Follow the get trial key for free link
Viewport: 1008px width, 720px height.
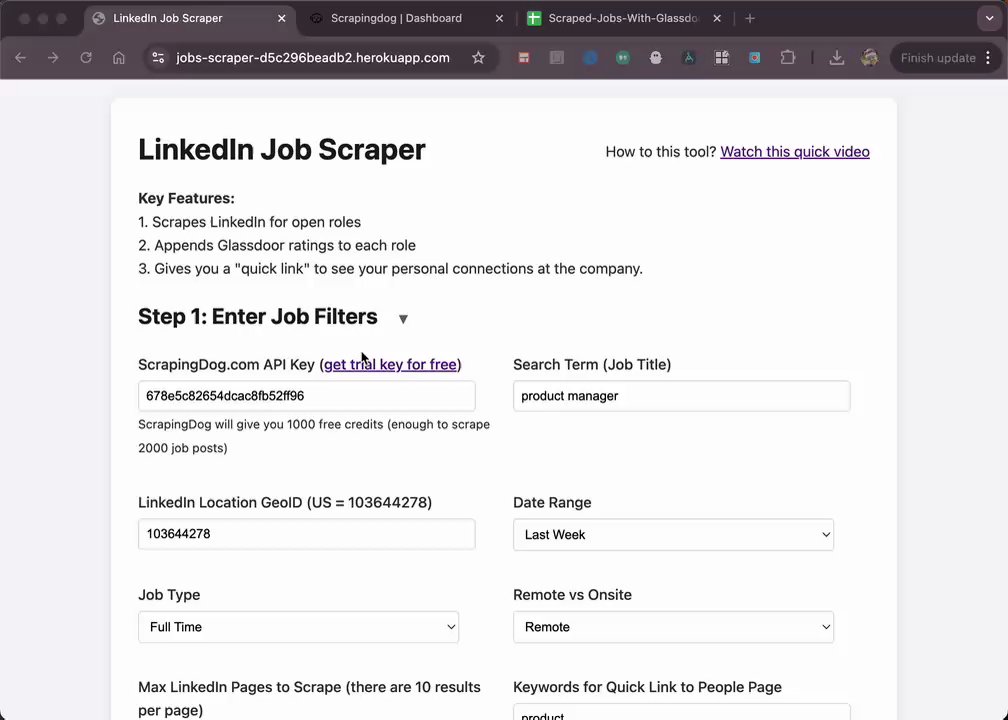pos(390,365)
